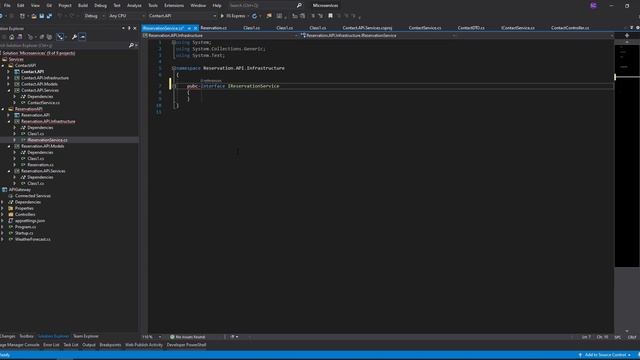Viewport: 640px width, 360px height.
Task: Select Connected Services under APIGateway
Action: 33,196
